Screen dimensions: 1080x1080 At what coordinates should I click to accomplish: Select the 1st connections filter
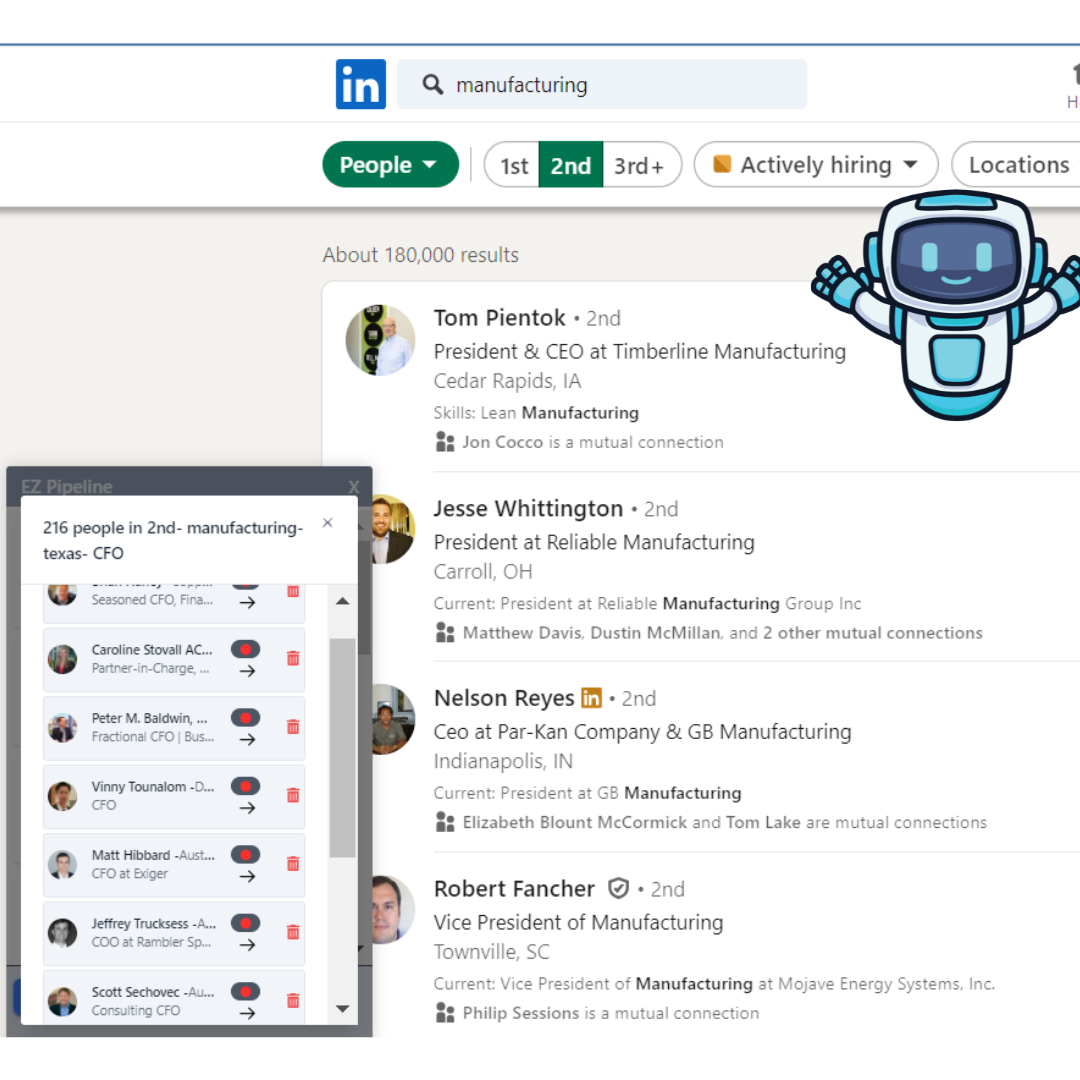(x=513, y=165)
